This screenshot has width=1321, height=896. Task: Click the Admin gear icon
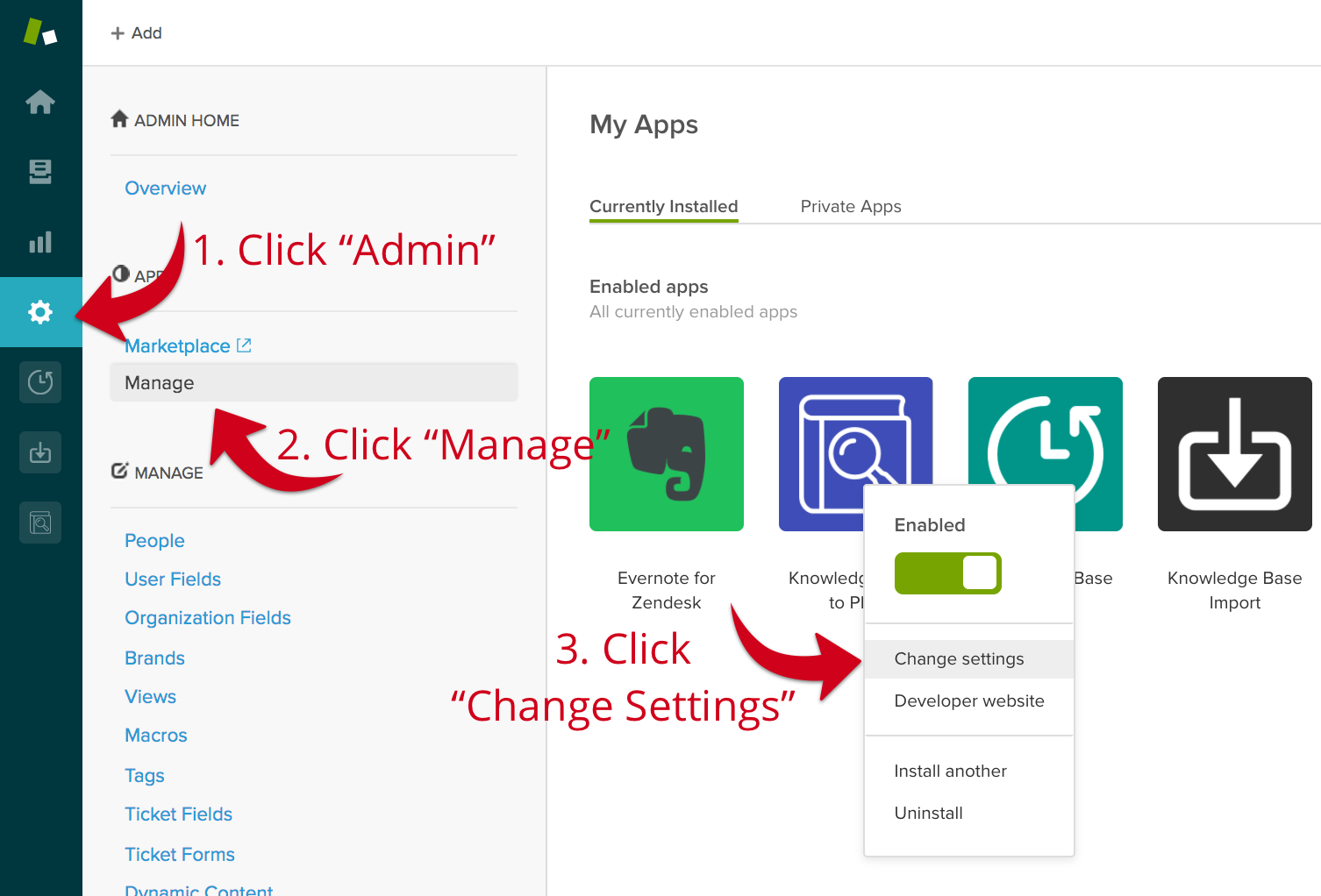pos(40,312)
